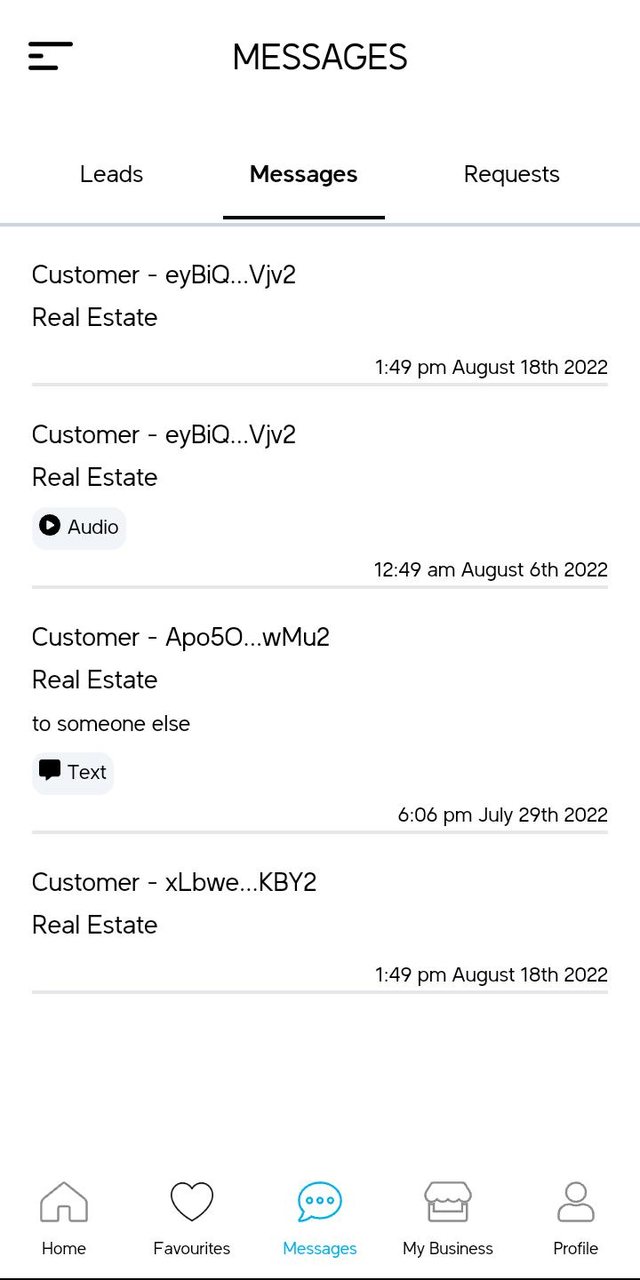The height and width of the screenshot is (1280, 640).
Task: Tap the Messages chat bubble icon
Action: 319,1203
